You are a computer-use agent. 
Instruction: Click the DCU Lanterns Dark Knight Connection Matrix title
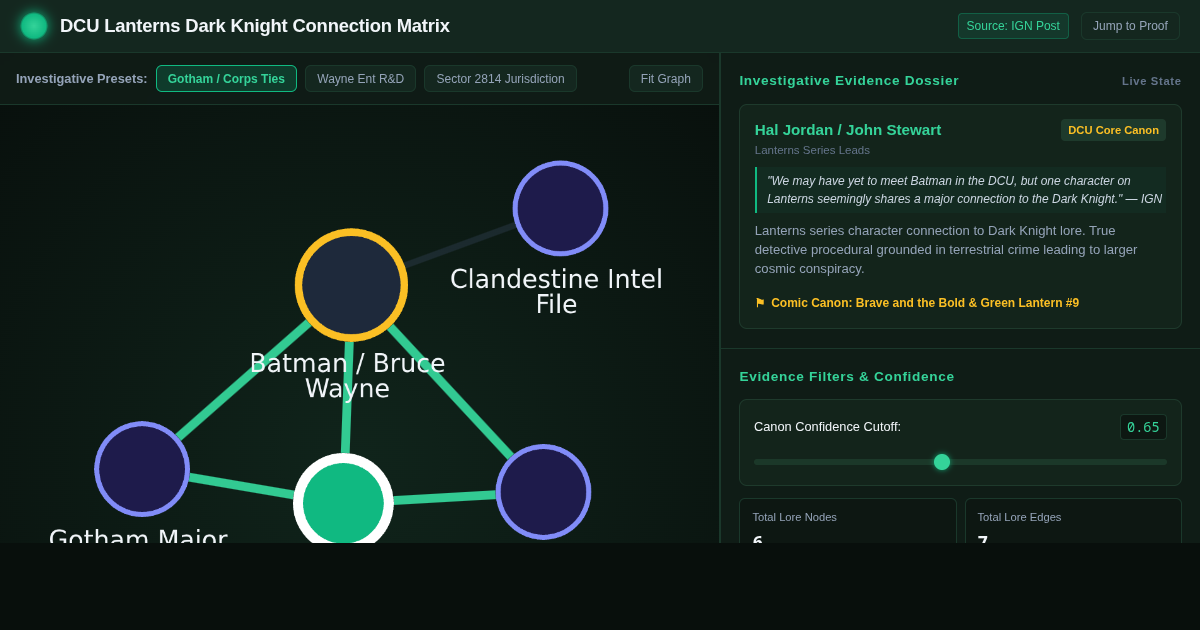pyautogui.click(x=255, y=26)
